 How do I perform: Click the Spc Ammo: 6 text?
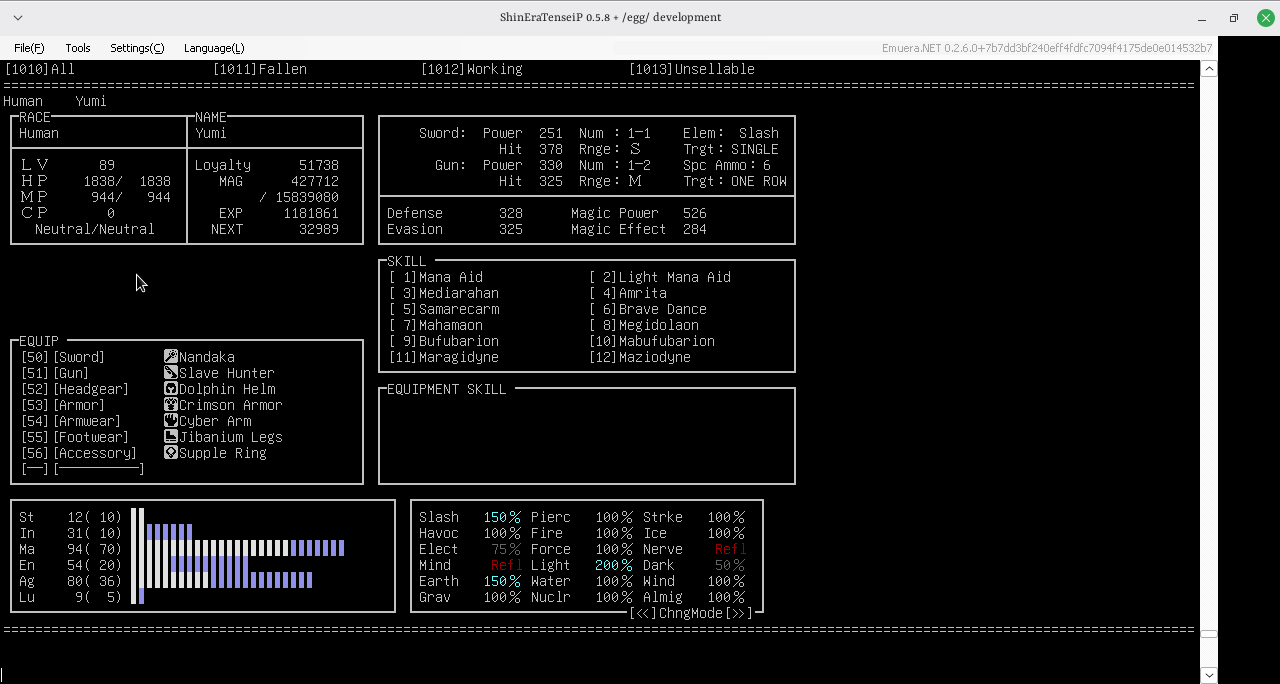[727, 165]
